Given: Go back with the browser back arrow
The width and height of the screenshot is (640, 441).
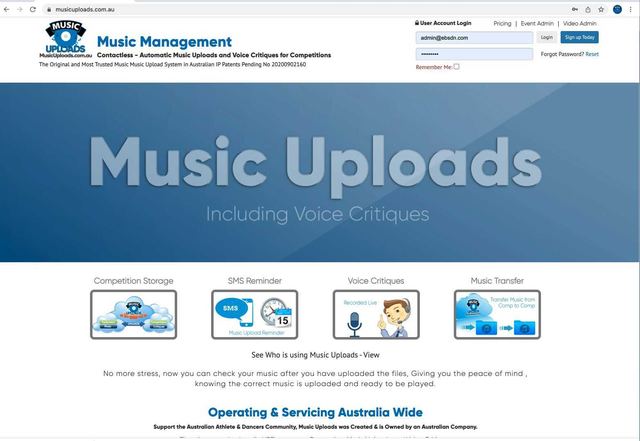Looking at the screenshot, I should point(7,9).
